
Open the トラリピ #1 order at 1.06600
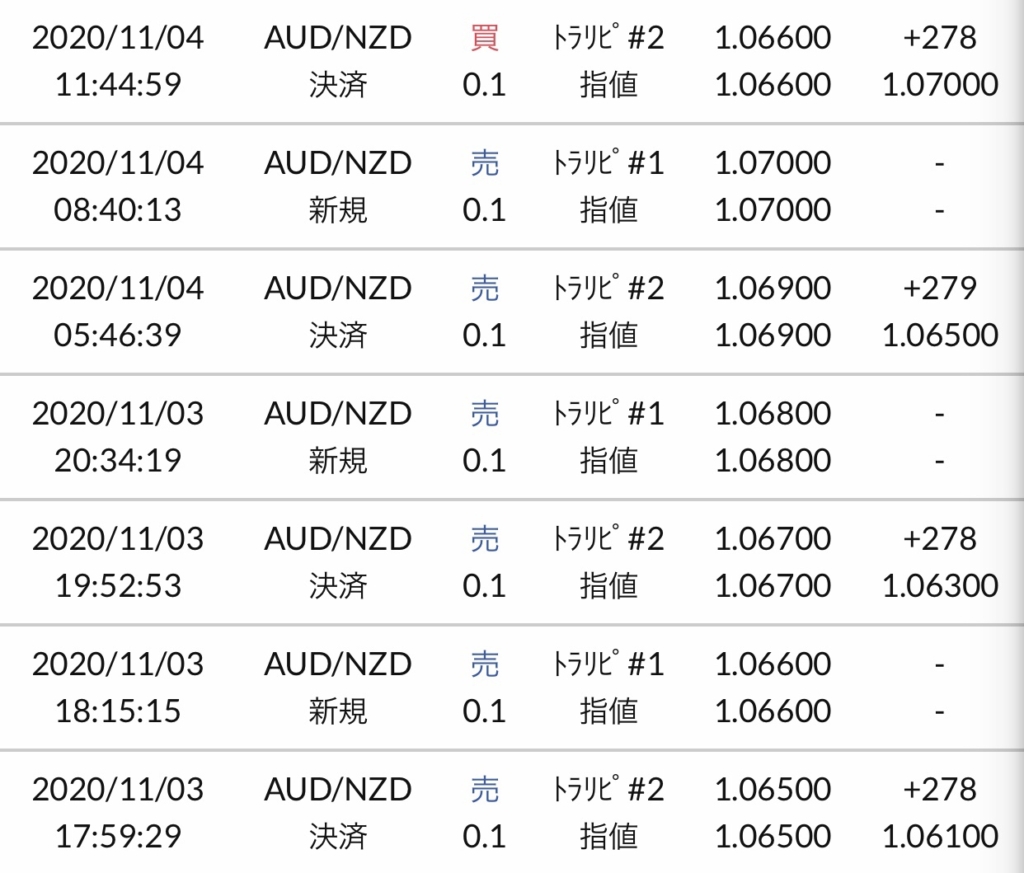click(x=608, y=665)
